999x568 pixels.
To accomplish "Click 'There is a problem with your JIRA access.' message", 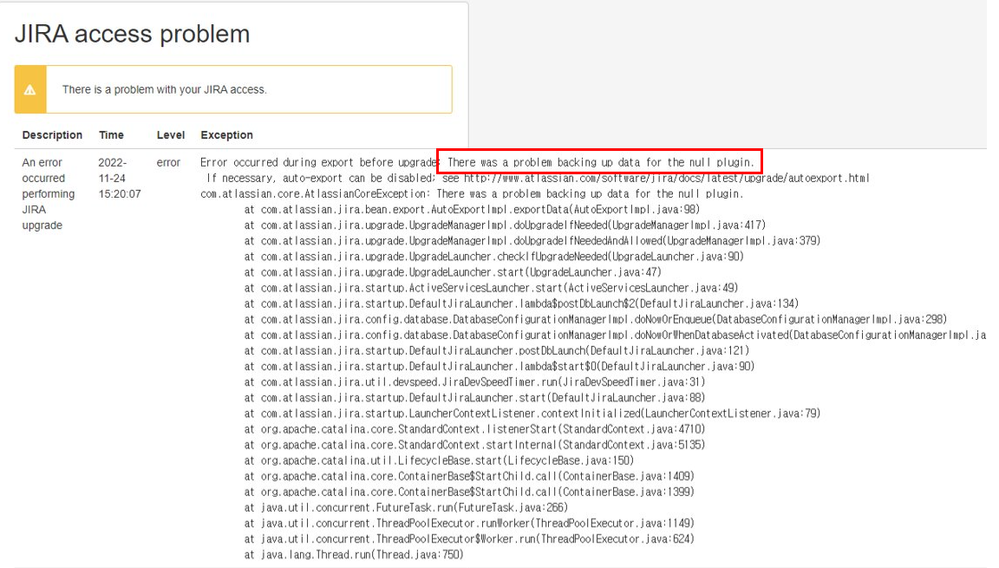I will tap(164, 90).
